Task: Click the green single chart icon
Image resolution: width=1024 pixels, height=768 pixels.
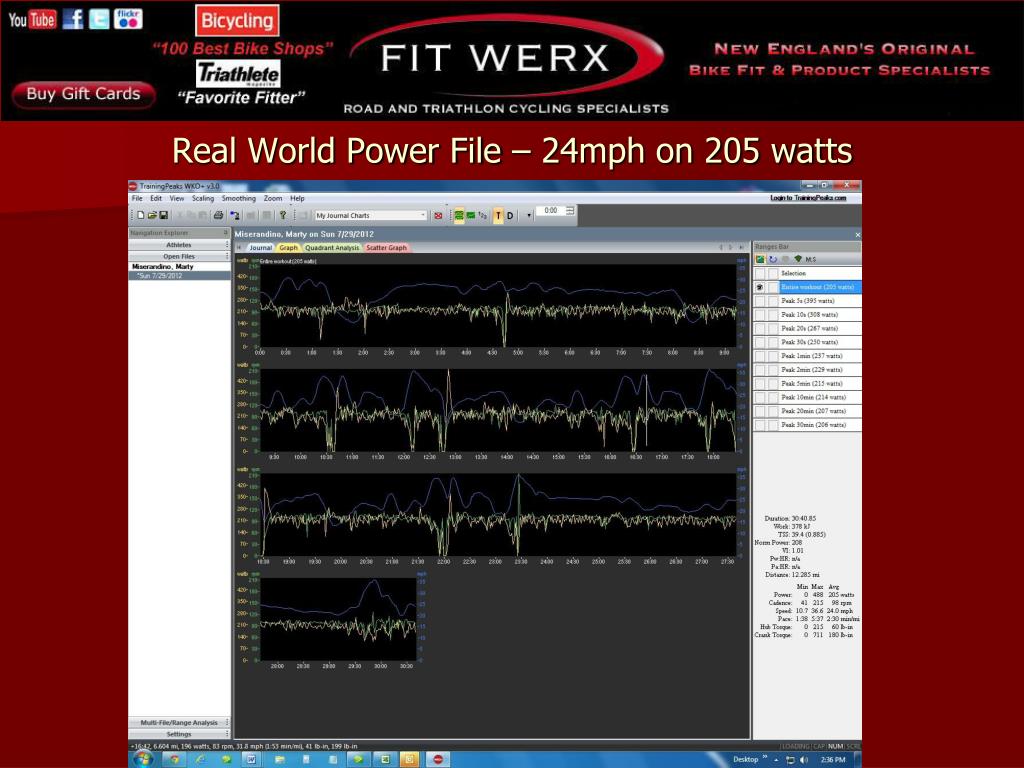Action: 471,215
